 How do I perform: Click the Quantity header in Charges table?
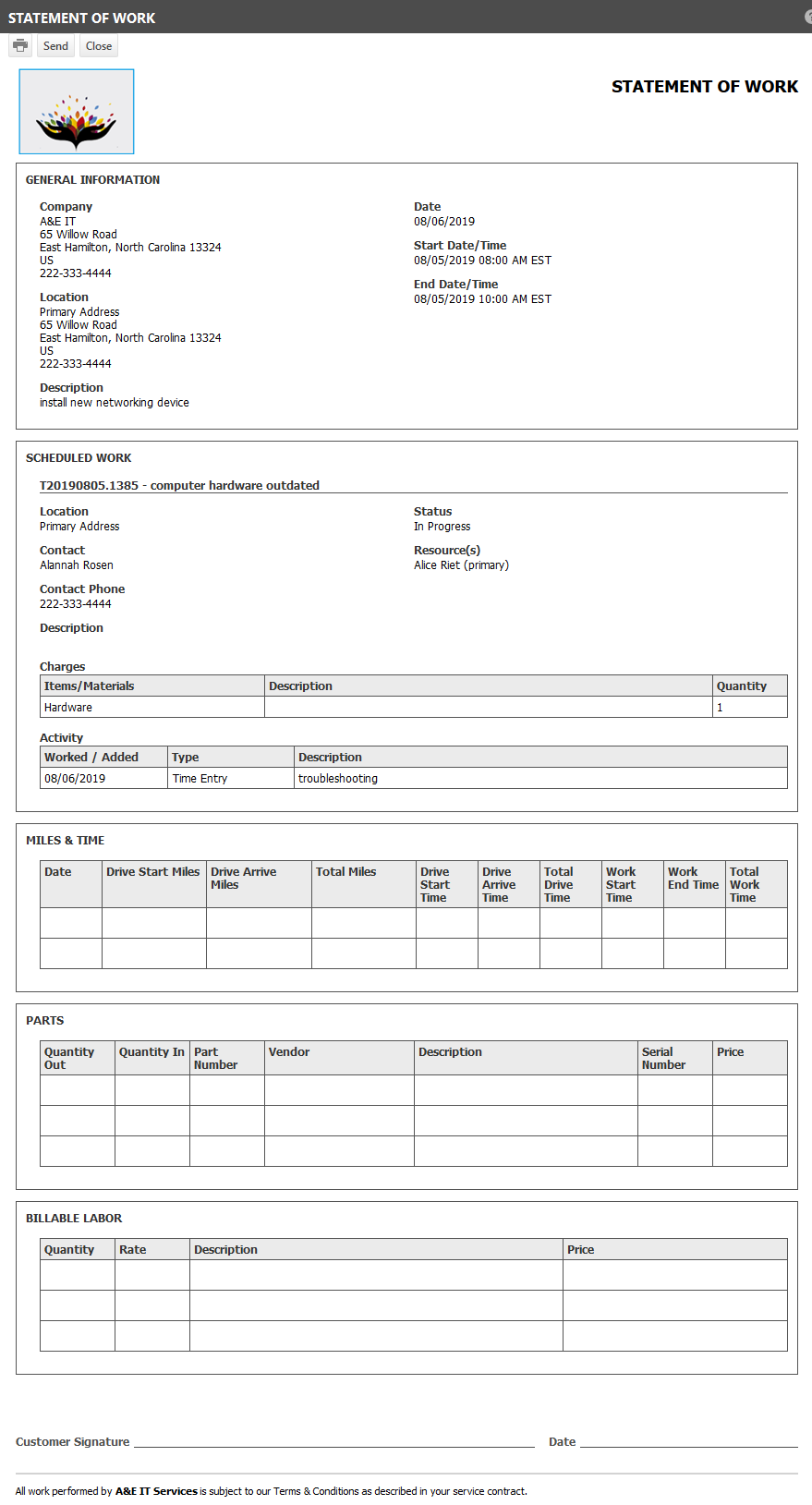coord(750,686)
